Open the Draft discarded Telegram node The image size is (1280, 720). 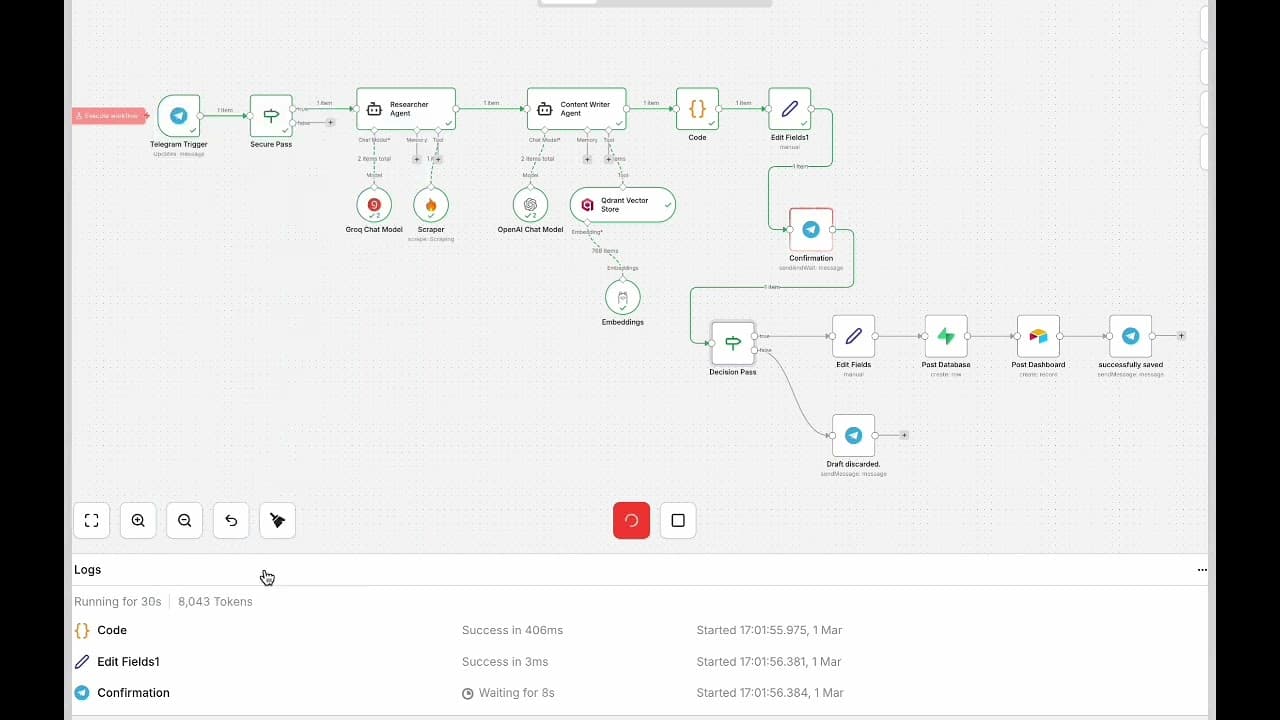tap(854, 436)
